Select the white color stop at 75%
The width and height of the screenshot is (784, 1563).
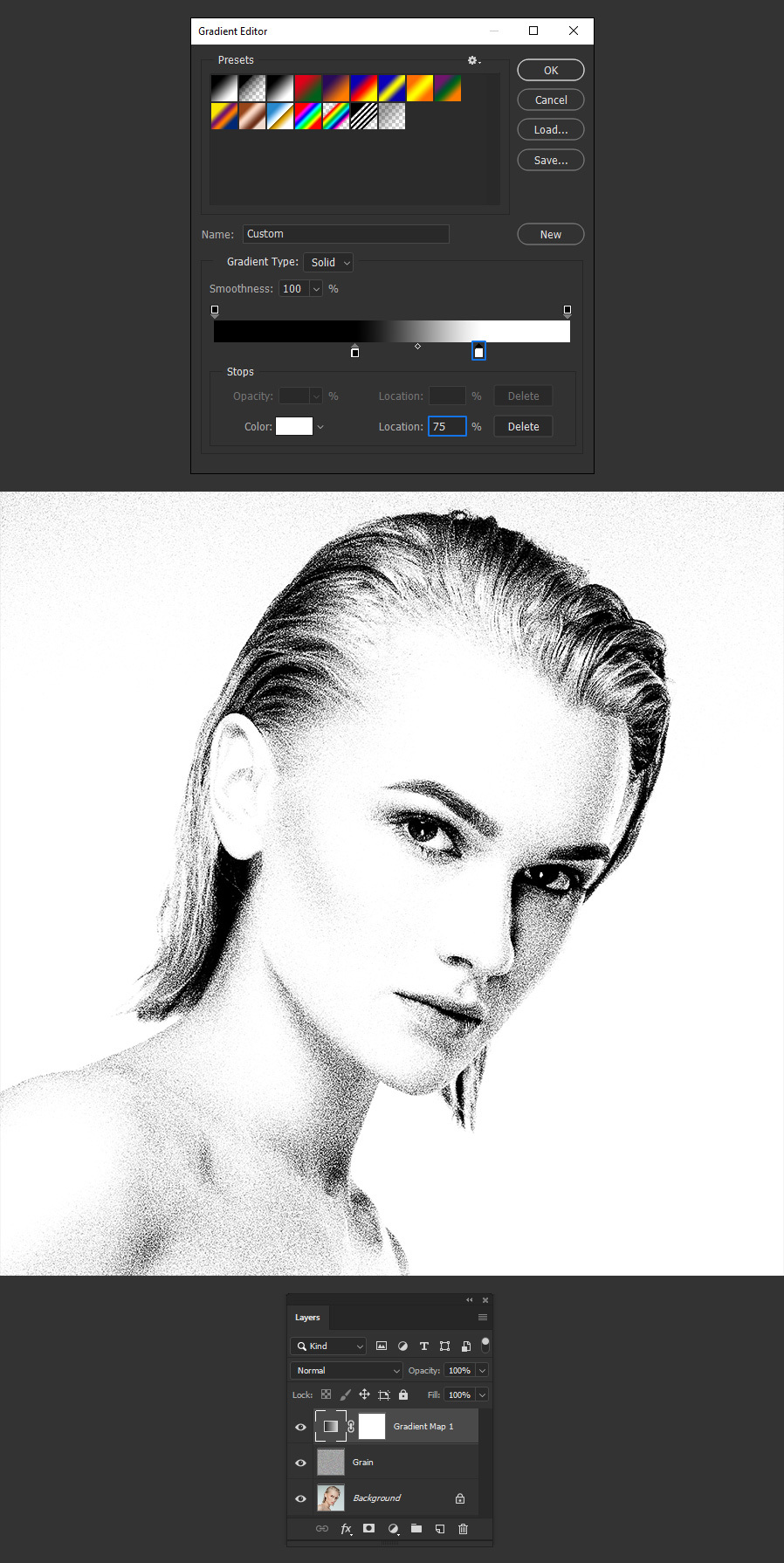point(478,351)
